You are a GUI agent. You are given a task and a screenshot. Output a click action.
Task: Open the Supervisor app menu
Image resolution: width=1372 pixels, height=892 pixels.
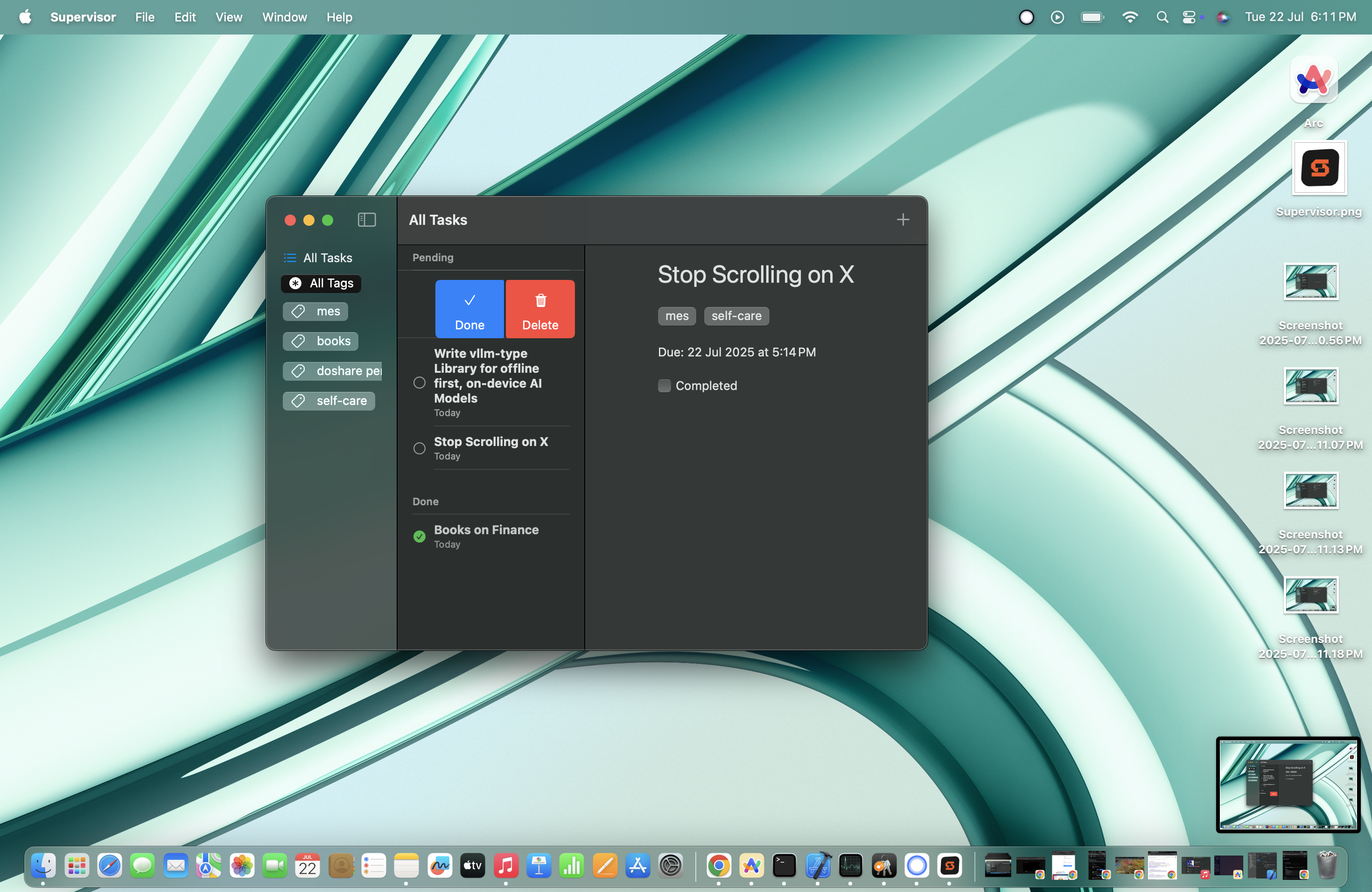pos(83,17)
